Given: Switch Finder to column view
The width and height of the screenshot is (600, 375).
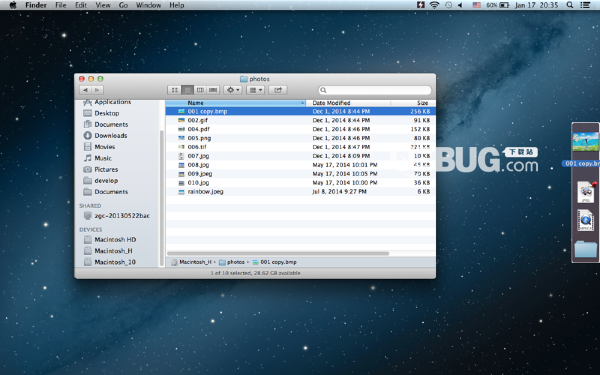Looking at the screenshot, I should click(200, 90).
